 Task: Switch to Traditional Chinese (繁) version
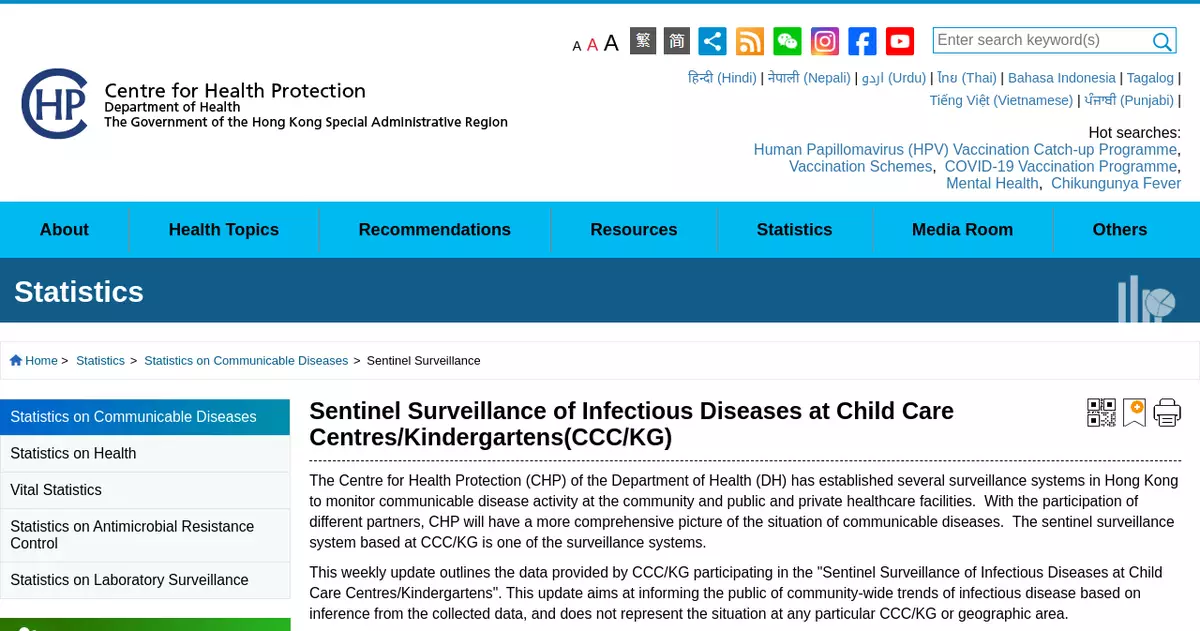pyautogui.click(x=643, y=41)
